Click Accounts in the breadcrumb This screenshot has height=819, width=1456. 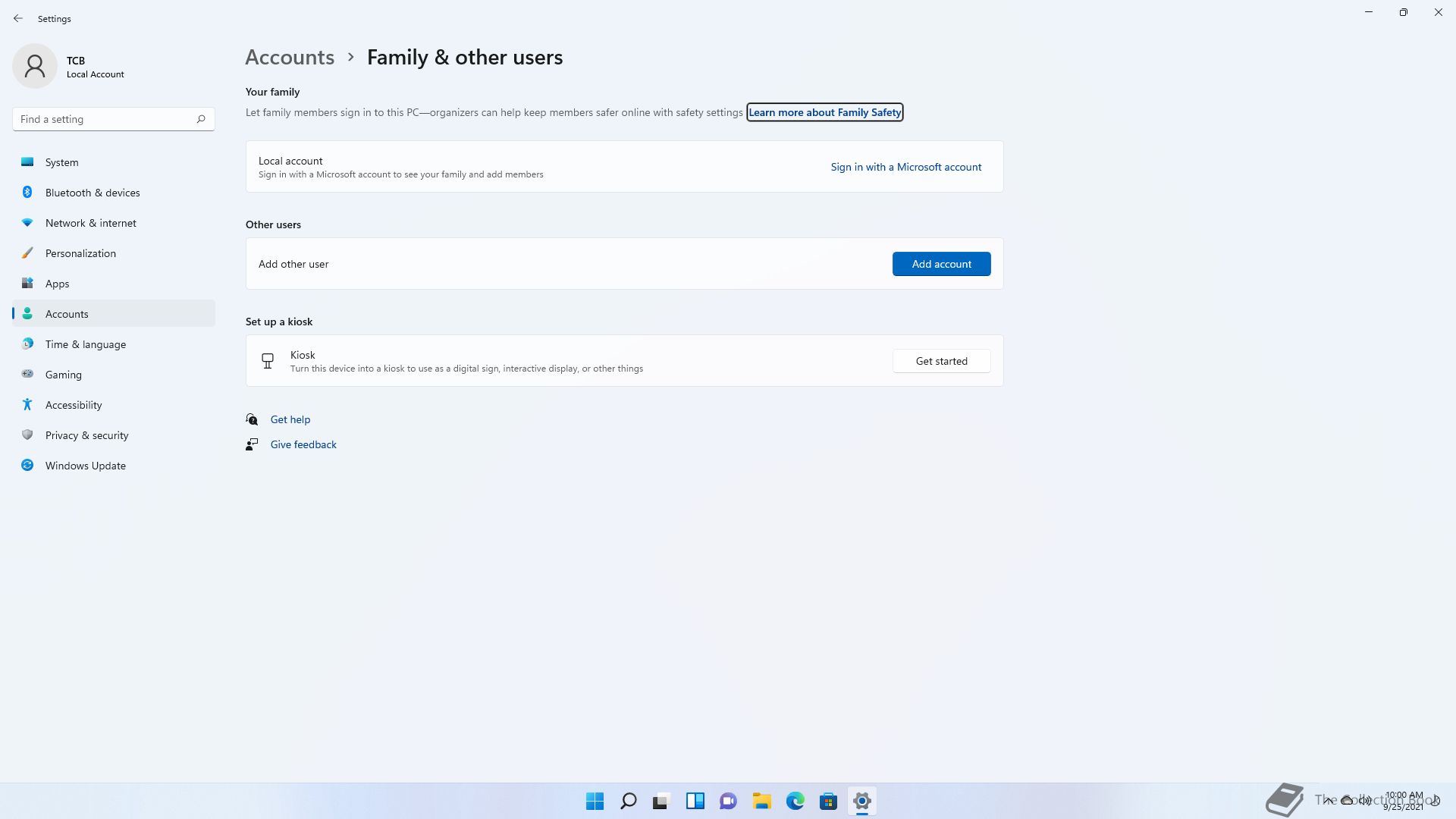[290, 57]
